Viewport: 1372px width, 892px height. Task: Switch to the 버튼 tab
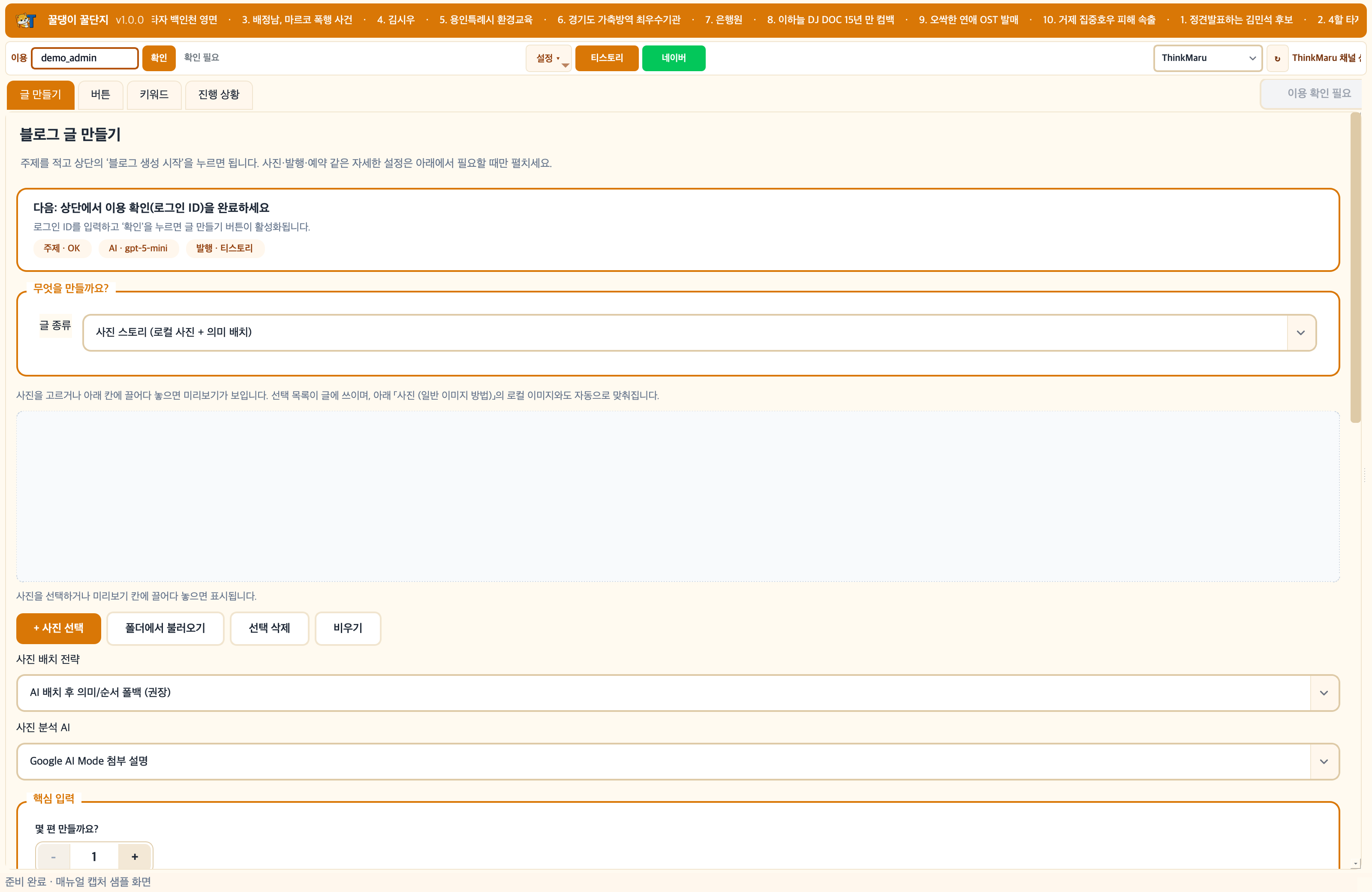[x=100, y=95]
